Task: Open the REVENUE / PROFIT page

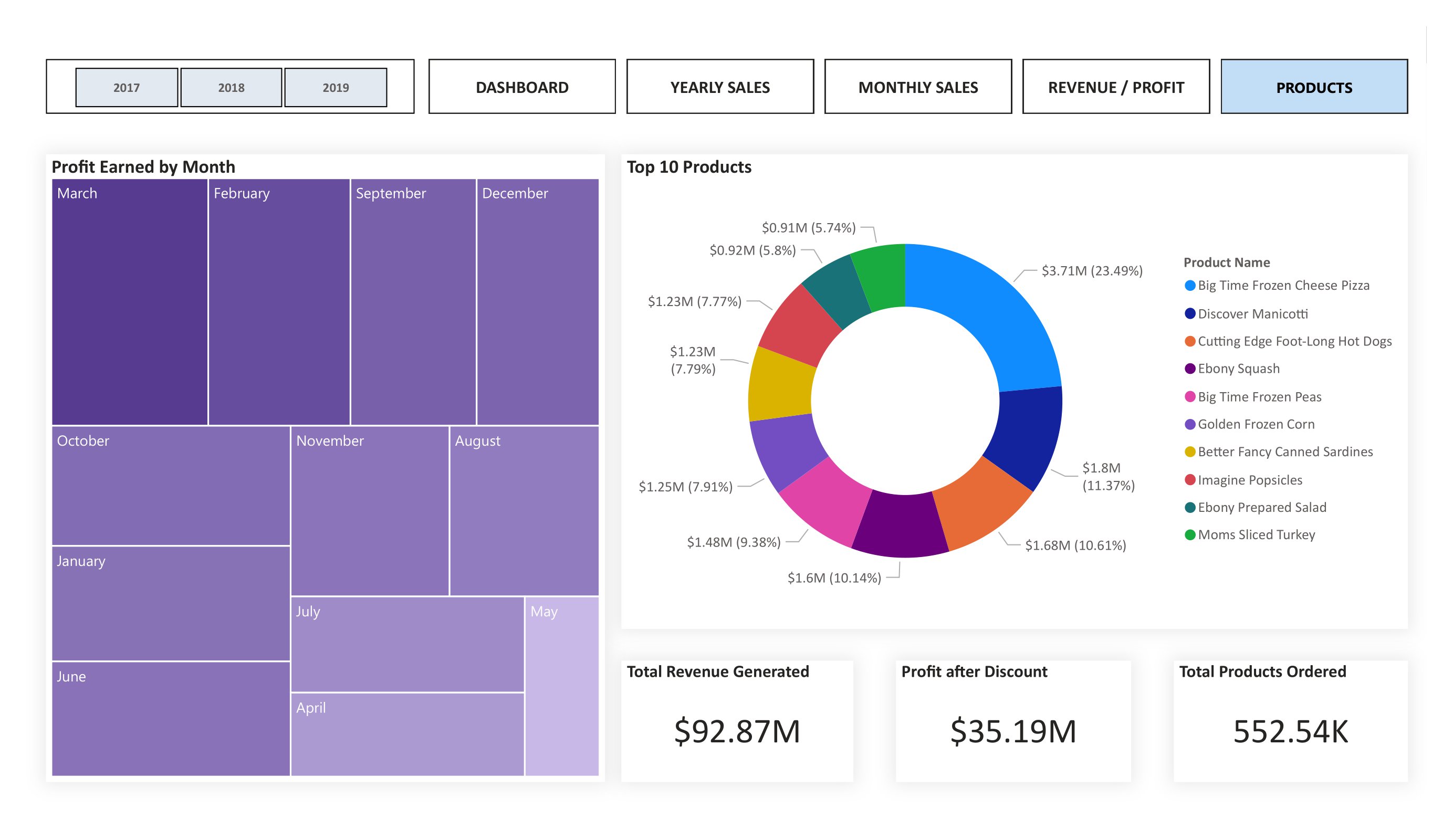Action: click(1116, 87)
